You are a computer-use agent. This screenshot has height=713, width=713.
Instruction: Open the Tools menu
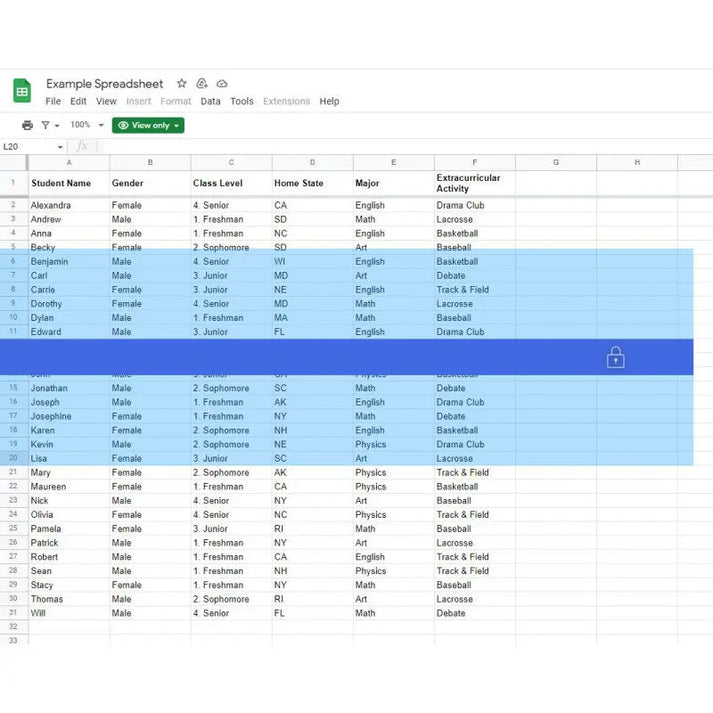pos(242,101)
